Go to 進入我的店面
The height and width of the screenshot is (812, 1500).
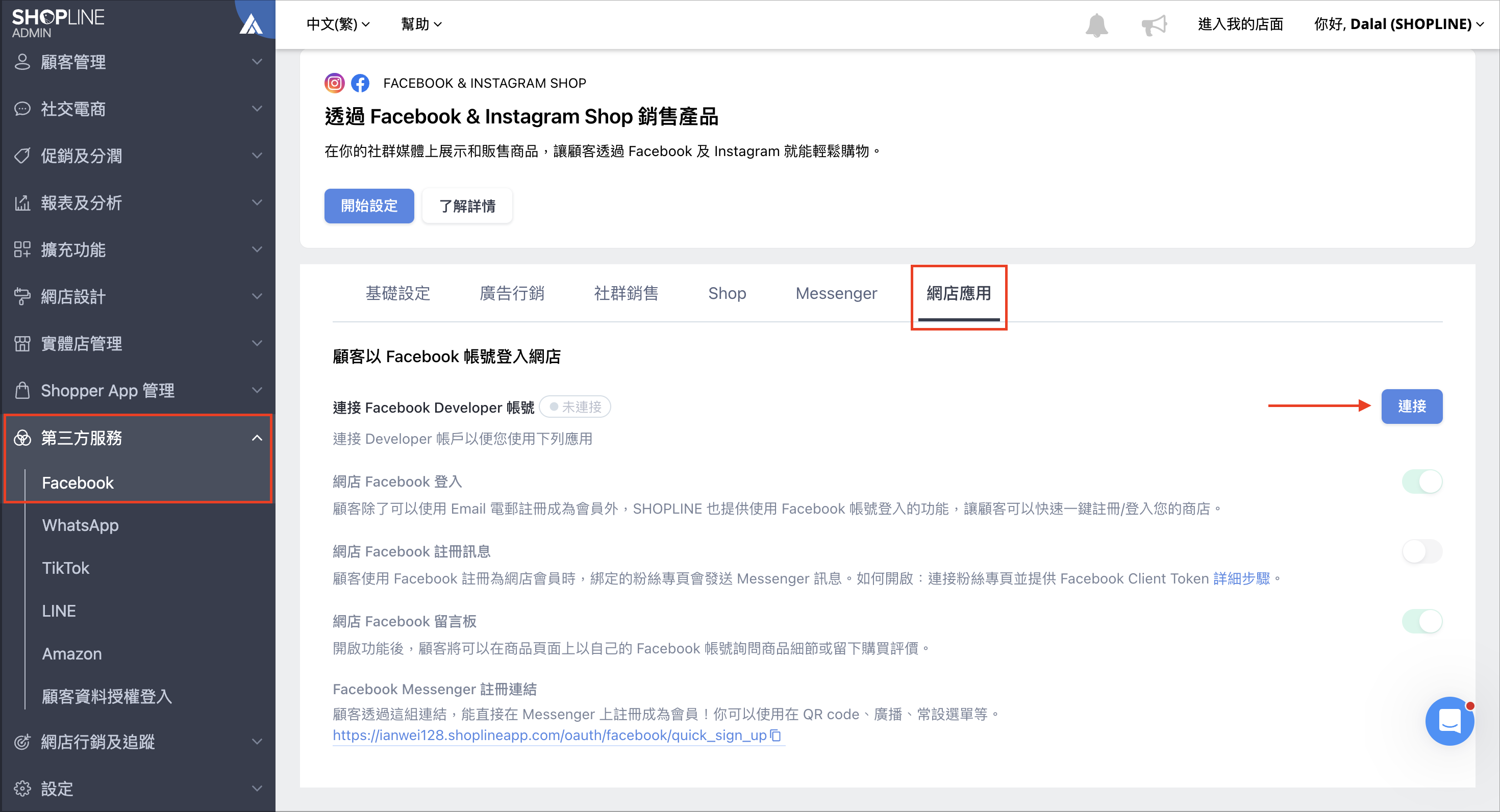pos(1240,24)
